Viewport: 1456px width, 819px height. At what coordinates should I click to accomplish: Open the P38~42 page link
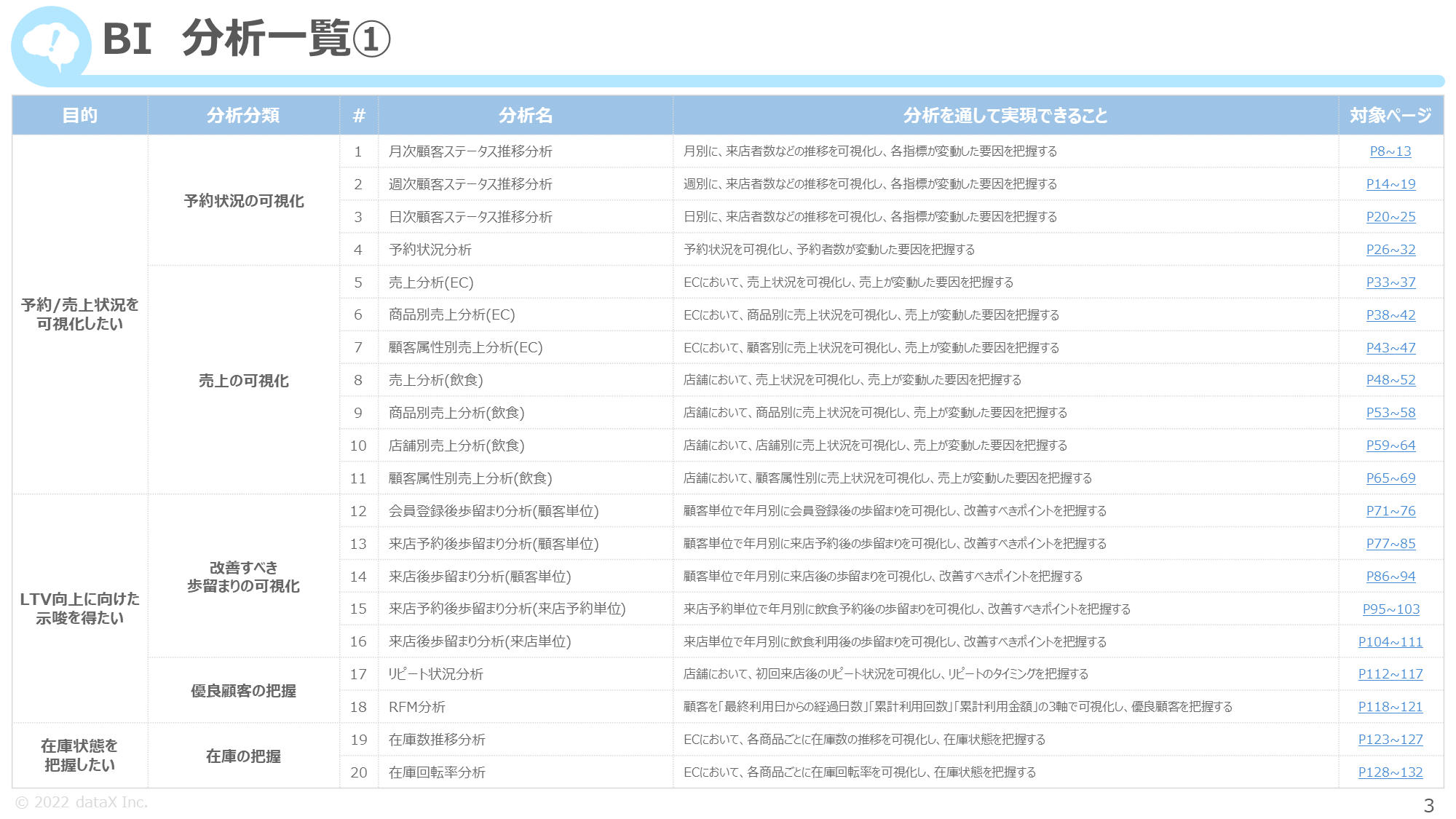(1390, 315)
